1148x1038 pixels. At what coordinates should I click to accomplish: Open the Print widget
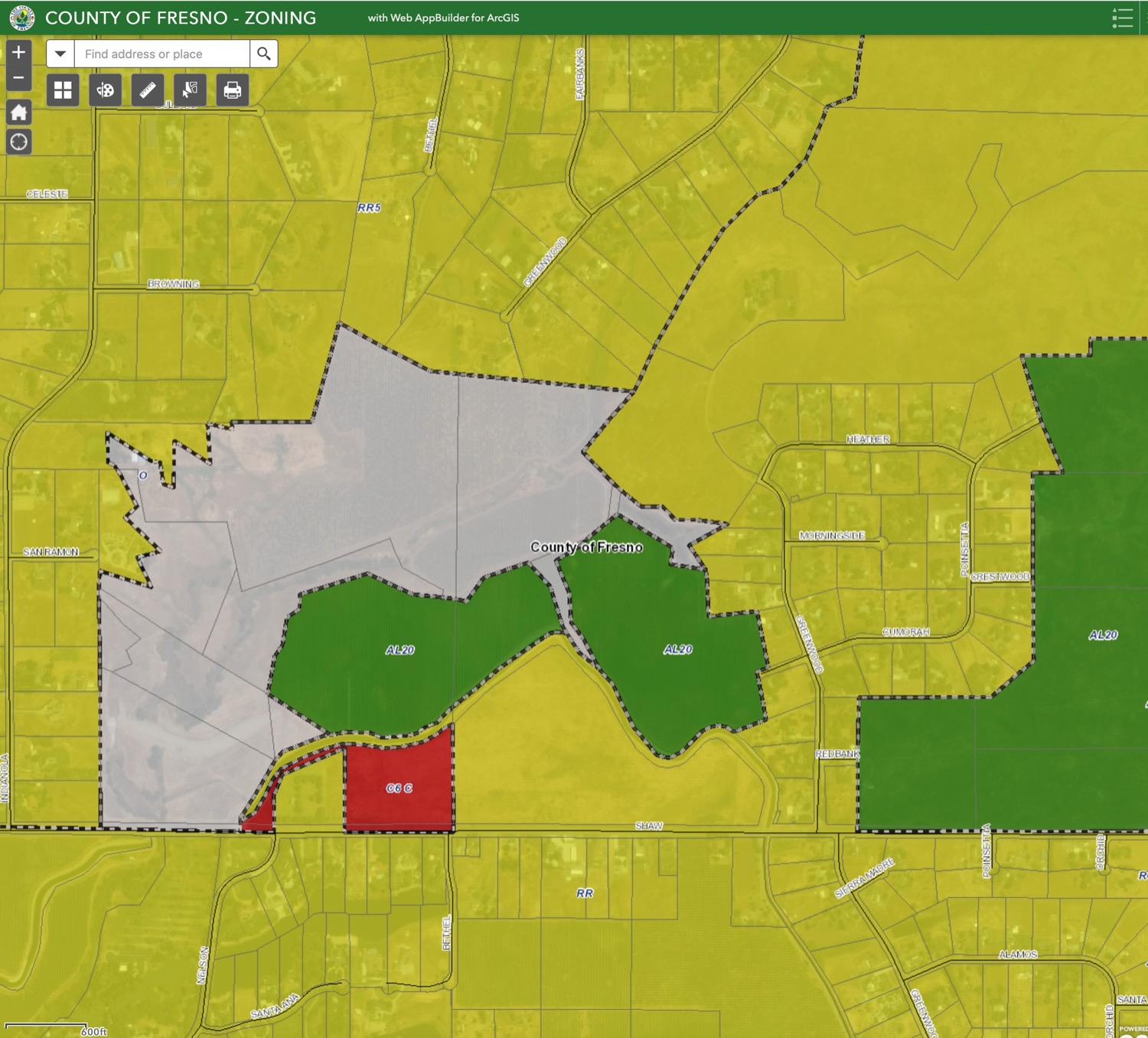pyautogui.click(x=232, y=90)
